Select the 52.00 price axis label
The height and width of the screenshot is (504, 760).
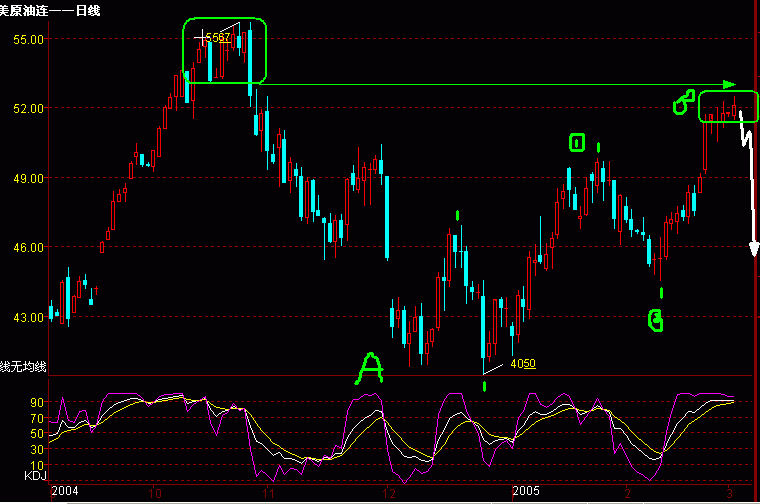pyautogui.click(x=29, y=109)
